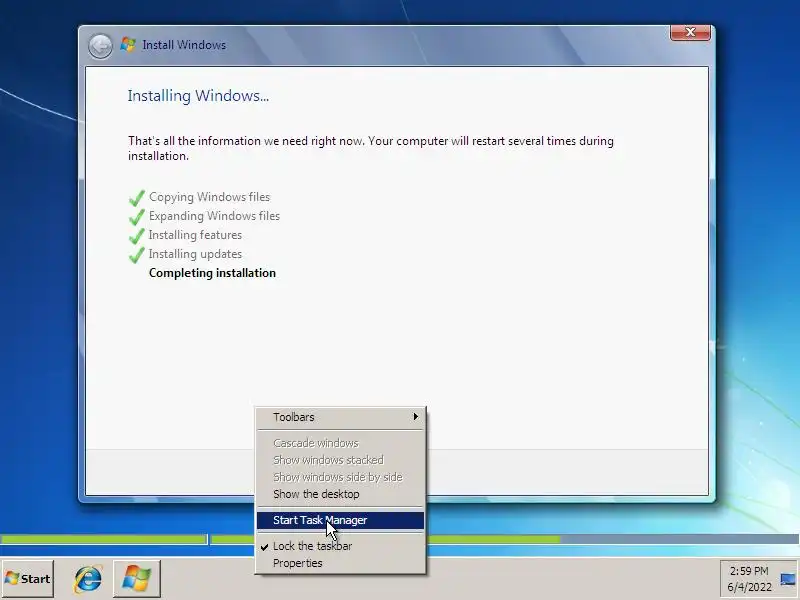
Task: Click the Expanding Windows files text
Action: pyautogui.click(x=214, y=216)
